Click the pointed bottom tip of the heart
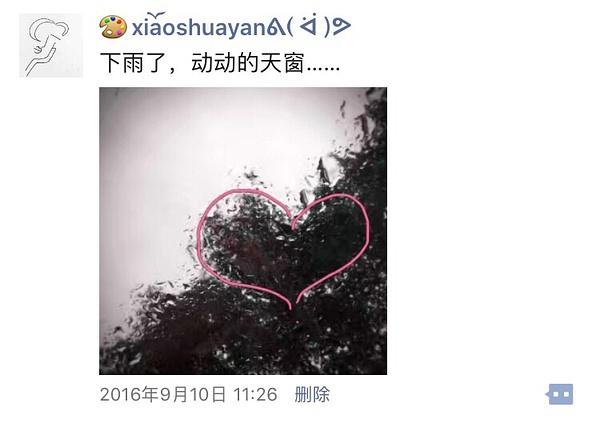 pos(293,304)
